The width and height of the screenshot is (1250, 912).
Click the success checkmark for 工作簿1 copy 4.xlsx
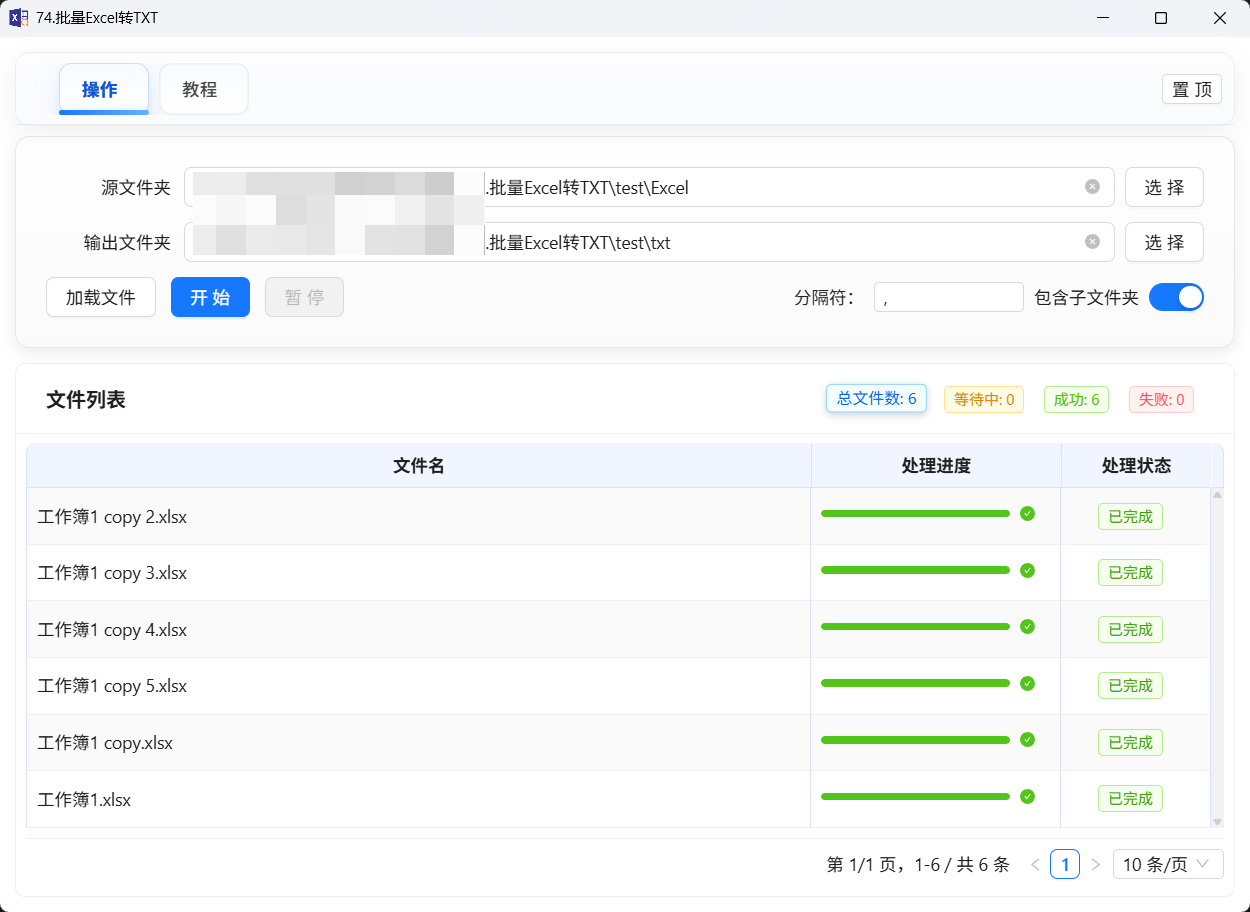pos(1027,627)
